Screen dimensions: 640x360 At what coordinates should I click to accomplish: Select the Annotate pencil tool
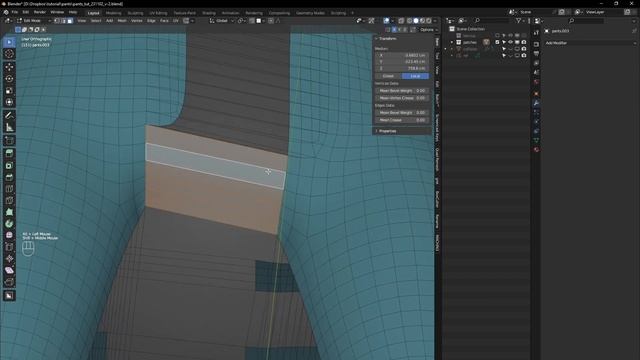coord(9,116)
